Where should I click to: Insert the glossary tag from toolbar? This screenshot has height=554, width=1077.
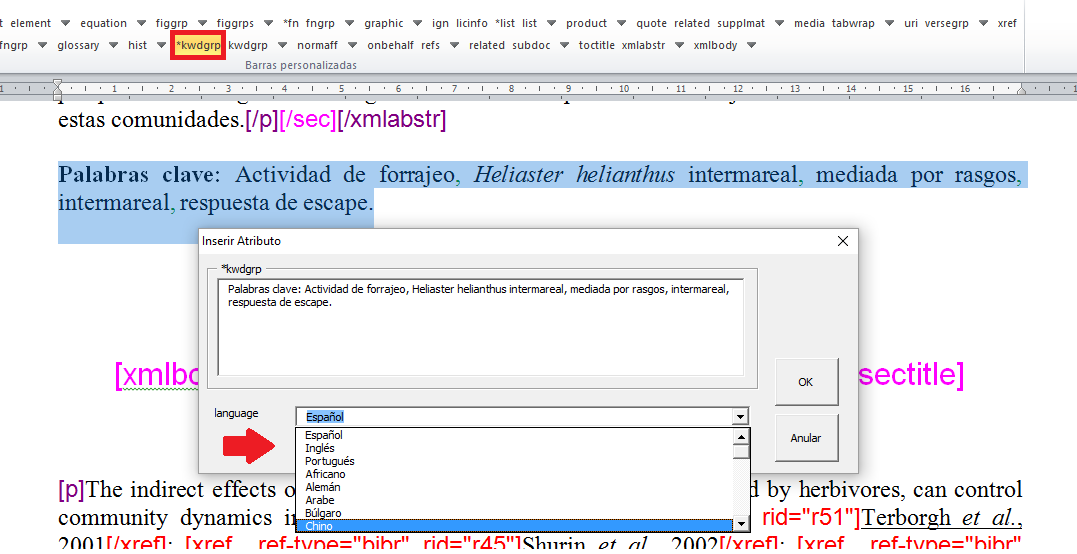78,45
